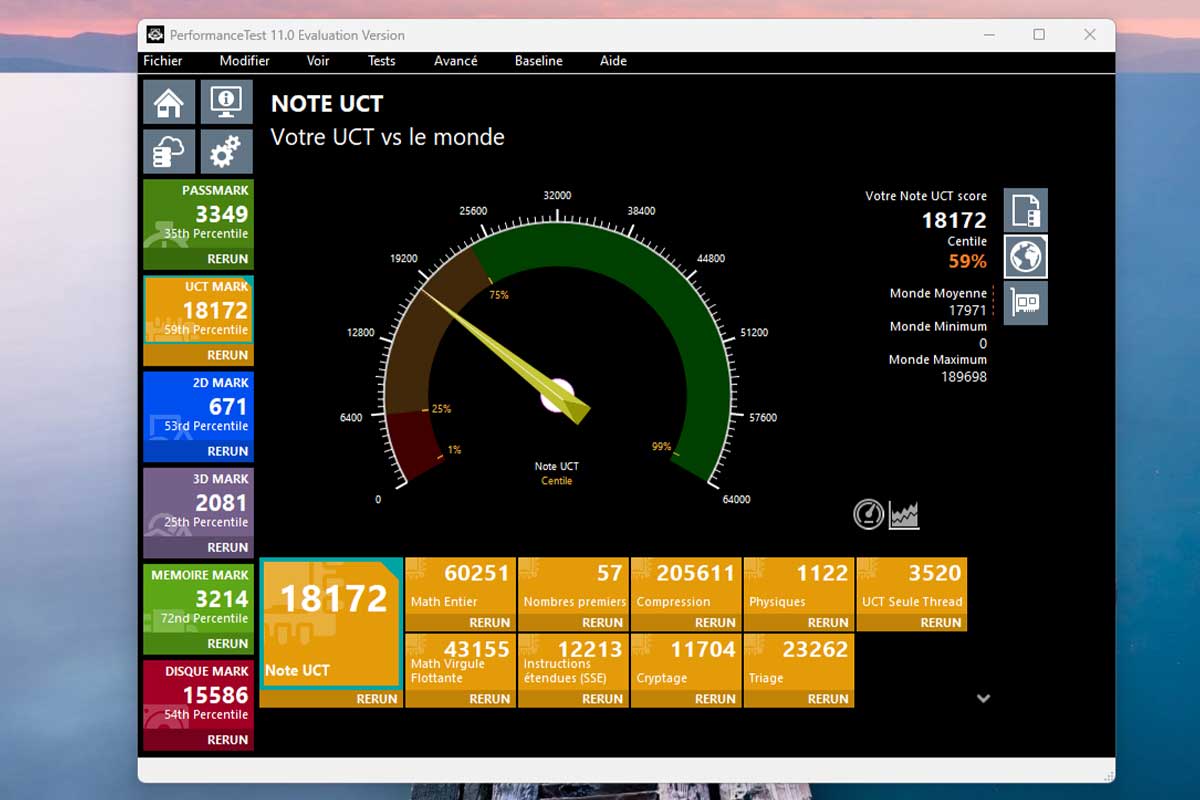Select the MEMOIRE MARK 3214 score tile

pyautogui.click(x=198, y=598)
